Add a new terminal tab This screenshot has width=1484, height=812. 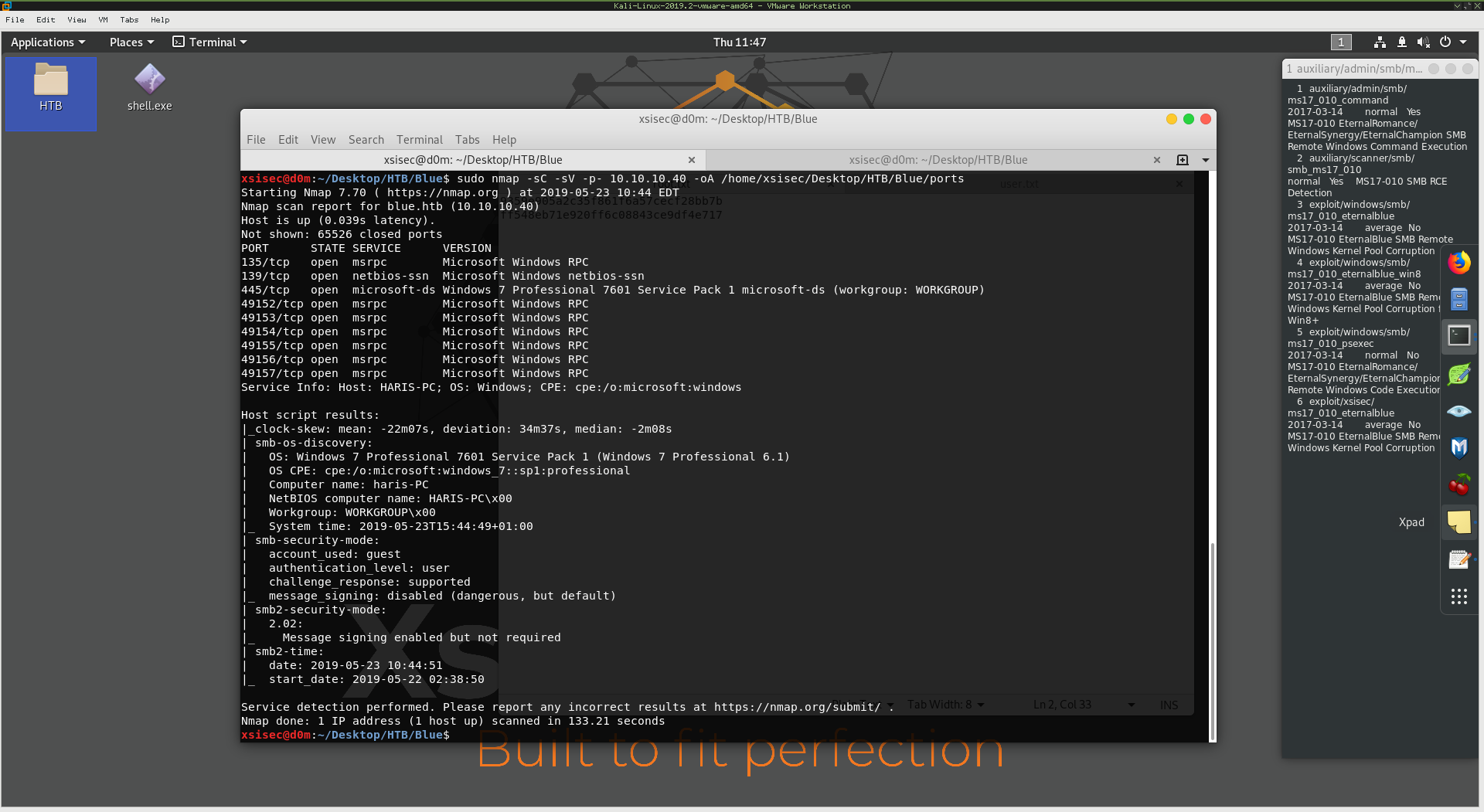pos(1183,160)
